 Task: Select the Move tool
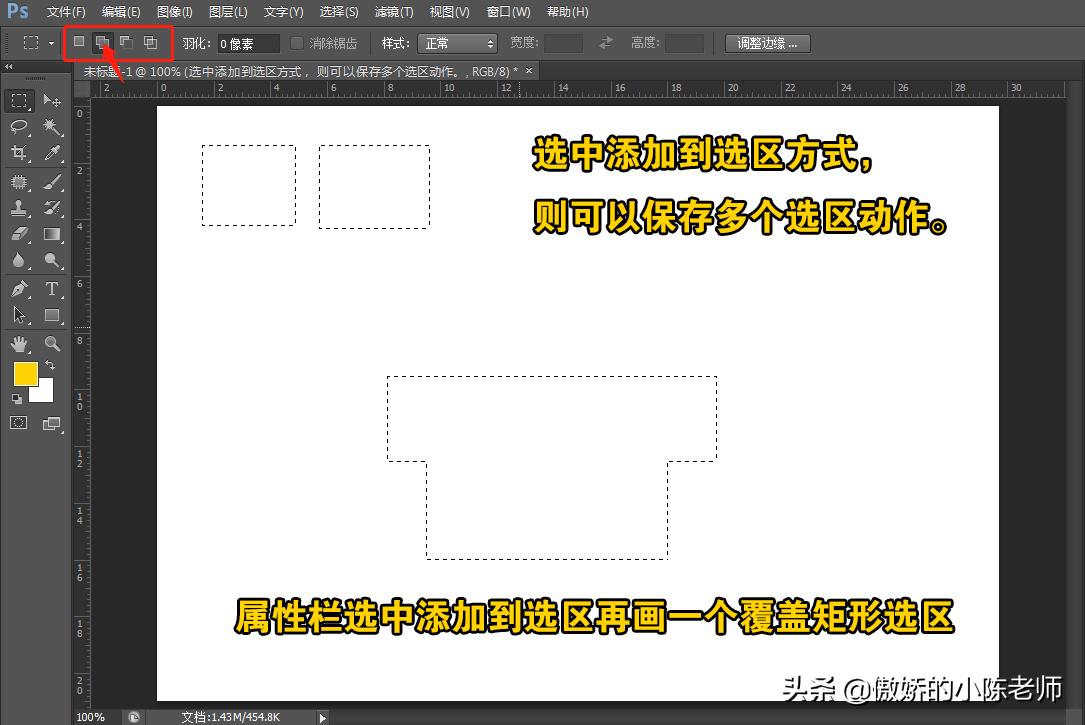click(52, 100)
